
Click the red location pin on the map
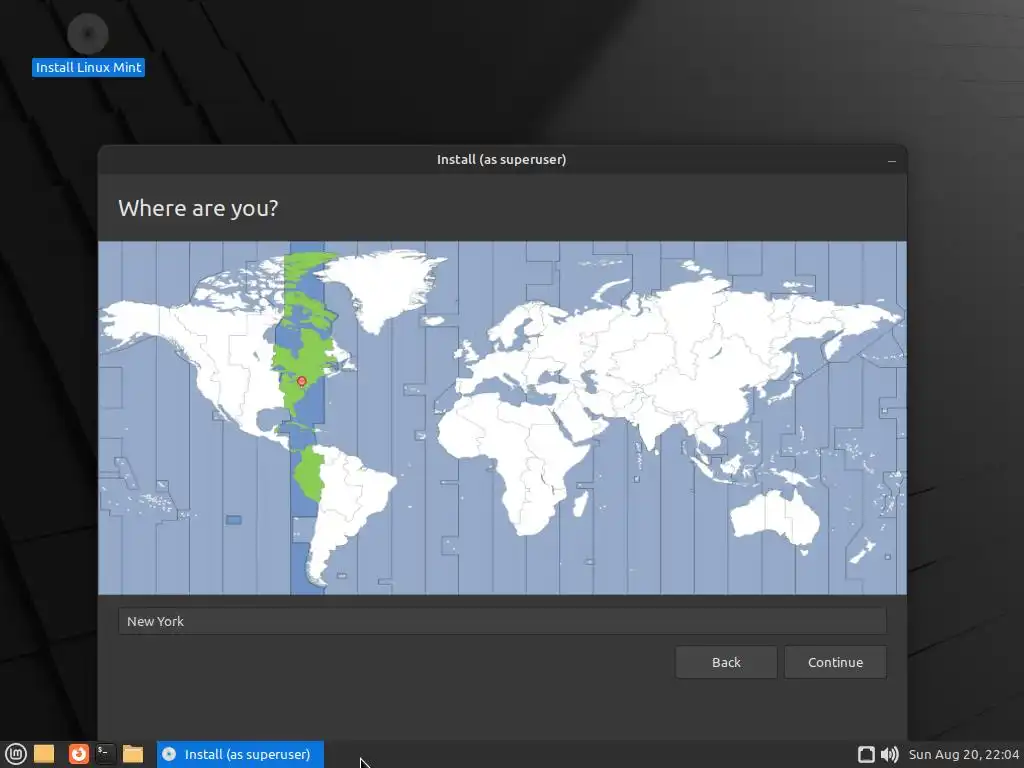(302, 381)
